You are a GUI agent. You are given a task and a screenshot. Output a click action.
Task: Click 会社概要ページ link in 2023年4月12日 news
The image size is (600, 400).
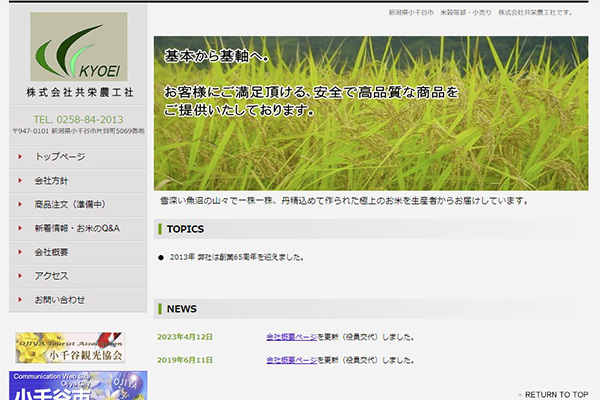[292, 337]
